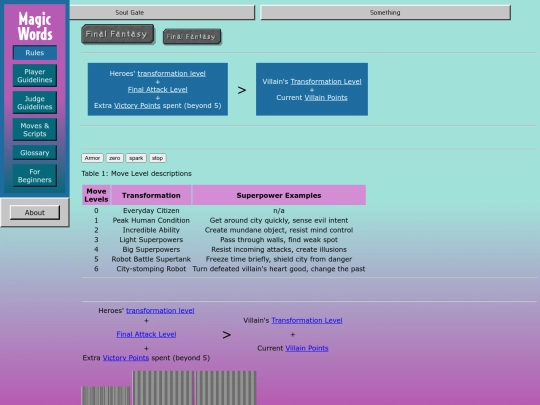This screenshot has height=405, width=540.
Task: Follow Villain Points link at bottom
Action: coord(307,348)
